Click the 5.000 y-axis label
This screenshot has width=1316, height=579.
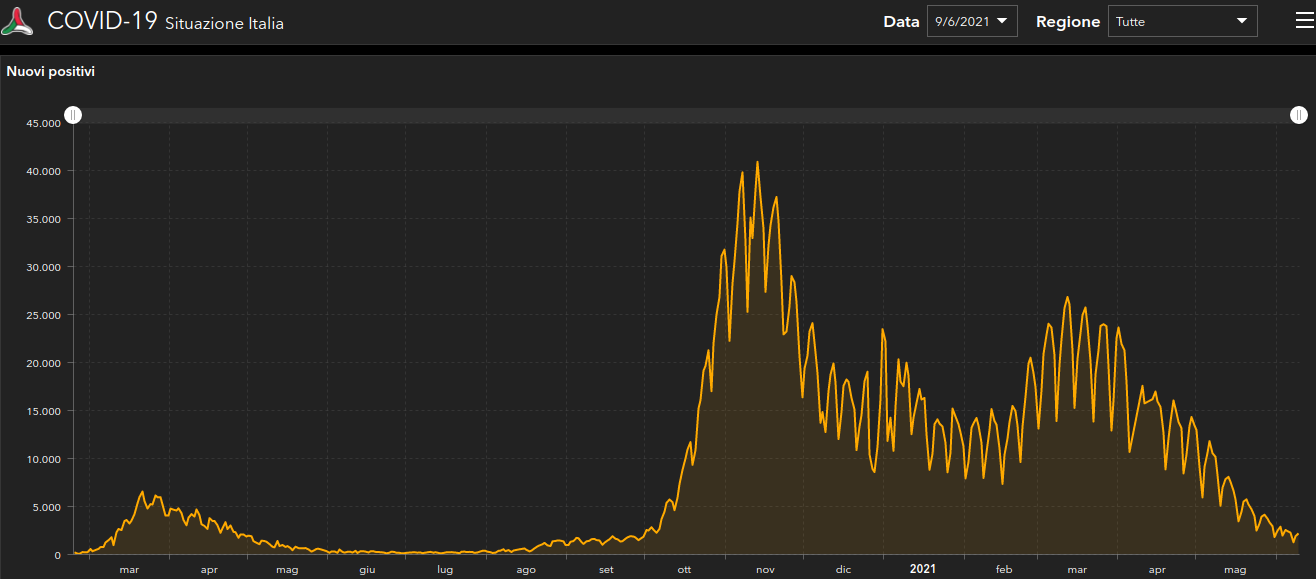coord(47,507)
